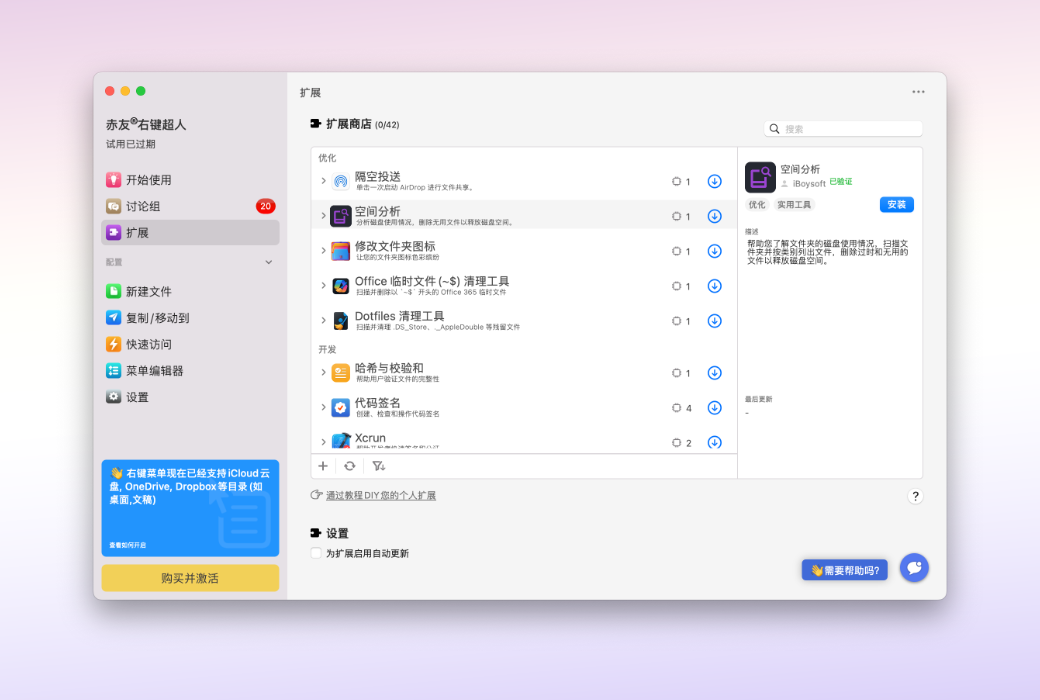Image resolution: width=1040 pixels, height=700 pixels.
Task: Expand the Xcrun row
Action: 323,442
